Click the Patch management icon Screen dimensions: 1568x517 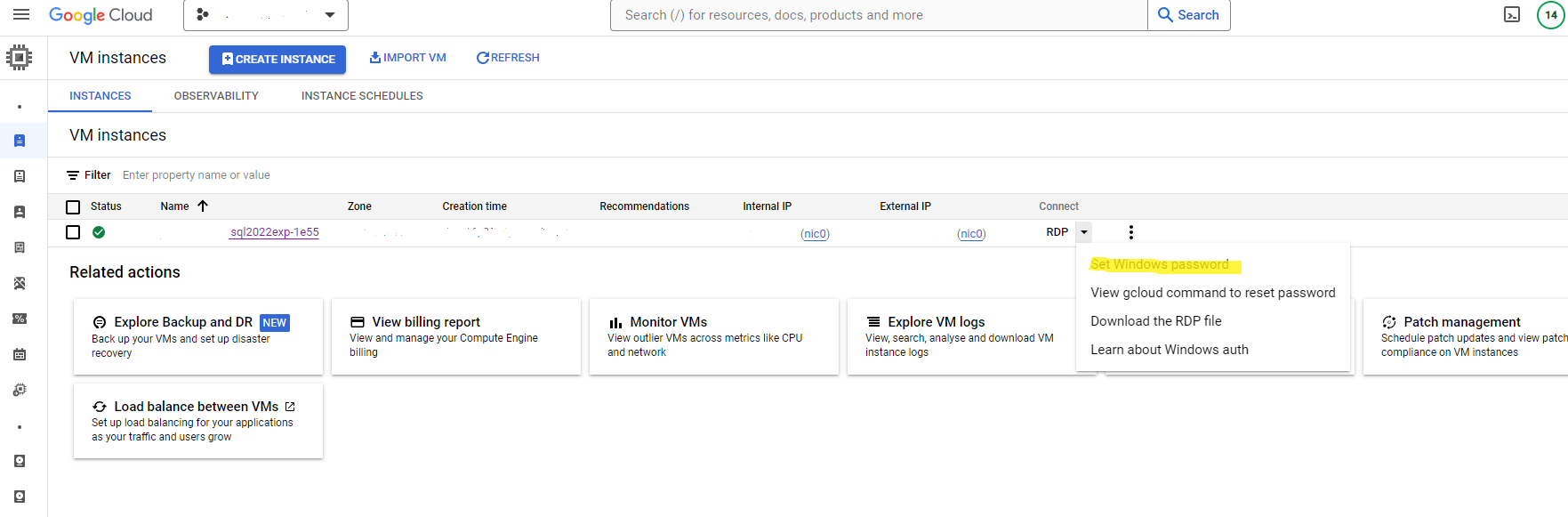pos(1389,322)
